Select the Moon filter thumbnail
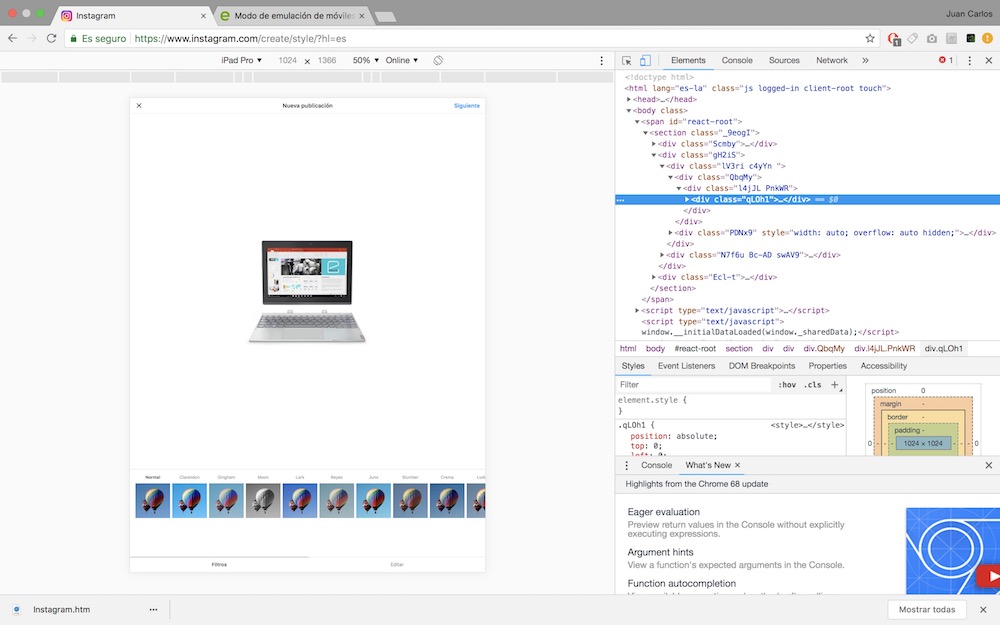 (263, 500)
